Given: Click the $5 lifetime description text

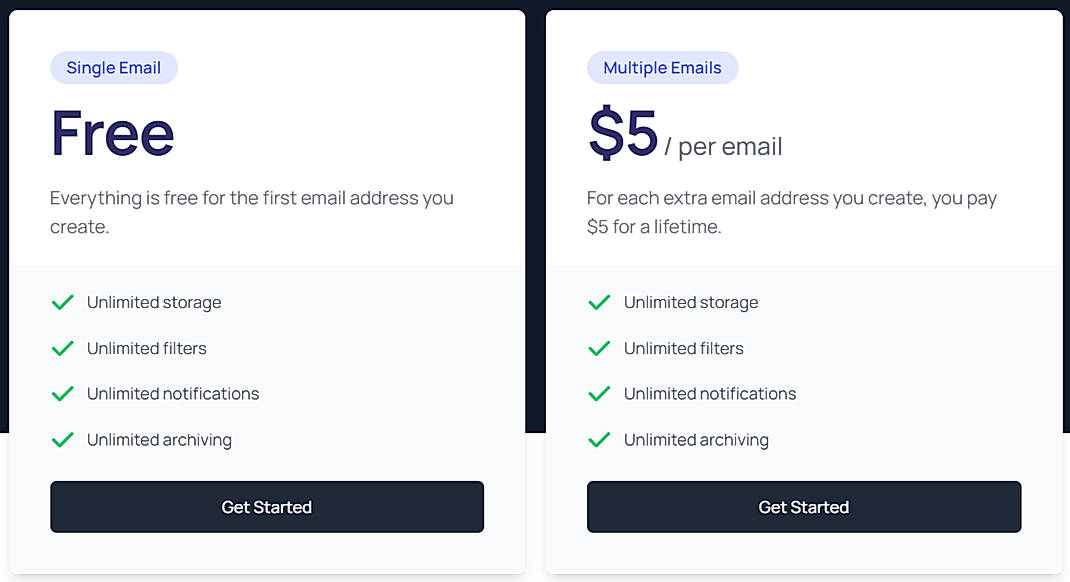Looking at the screenshot, I should coord(792,212).
